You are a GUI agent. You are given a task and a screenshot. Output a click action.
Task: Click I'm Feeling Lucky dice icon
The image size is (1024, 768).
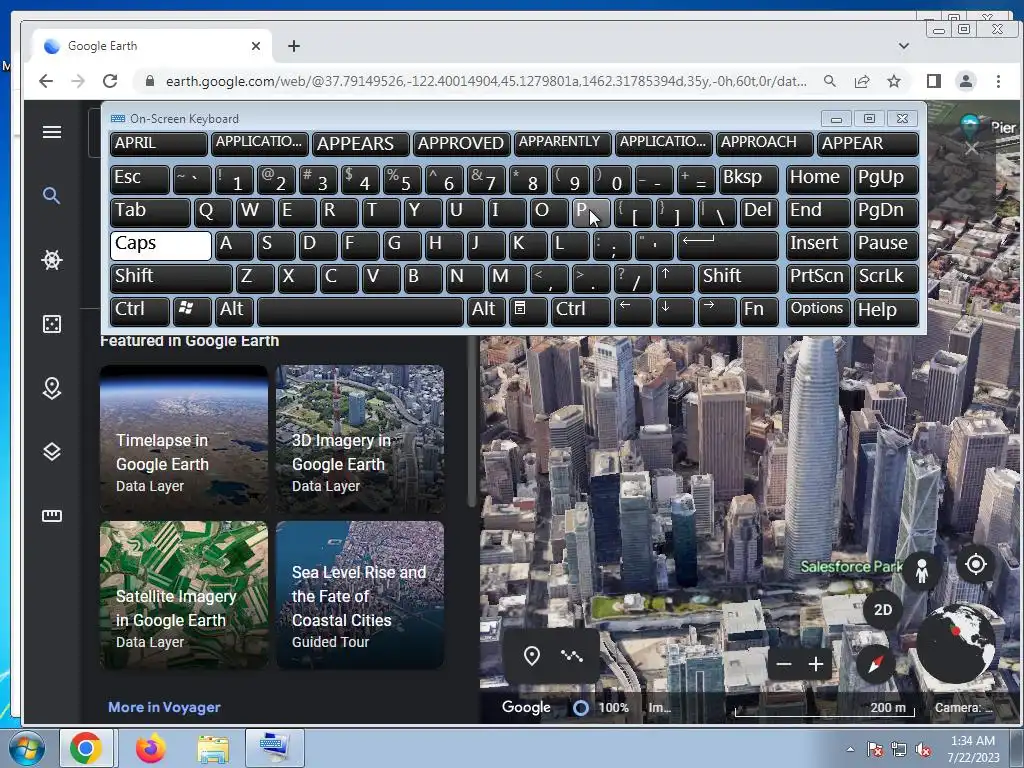tap(52, 324)
